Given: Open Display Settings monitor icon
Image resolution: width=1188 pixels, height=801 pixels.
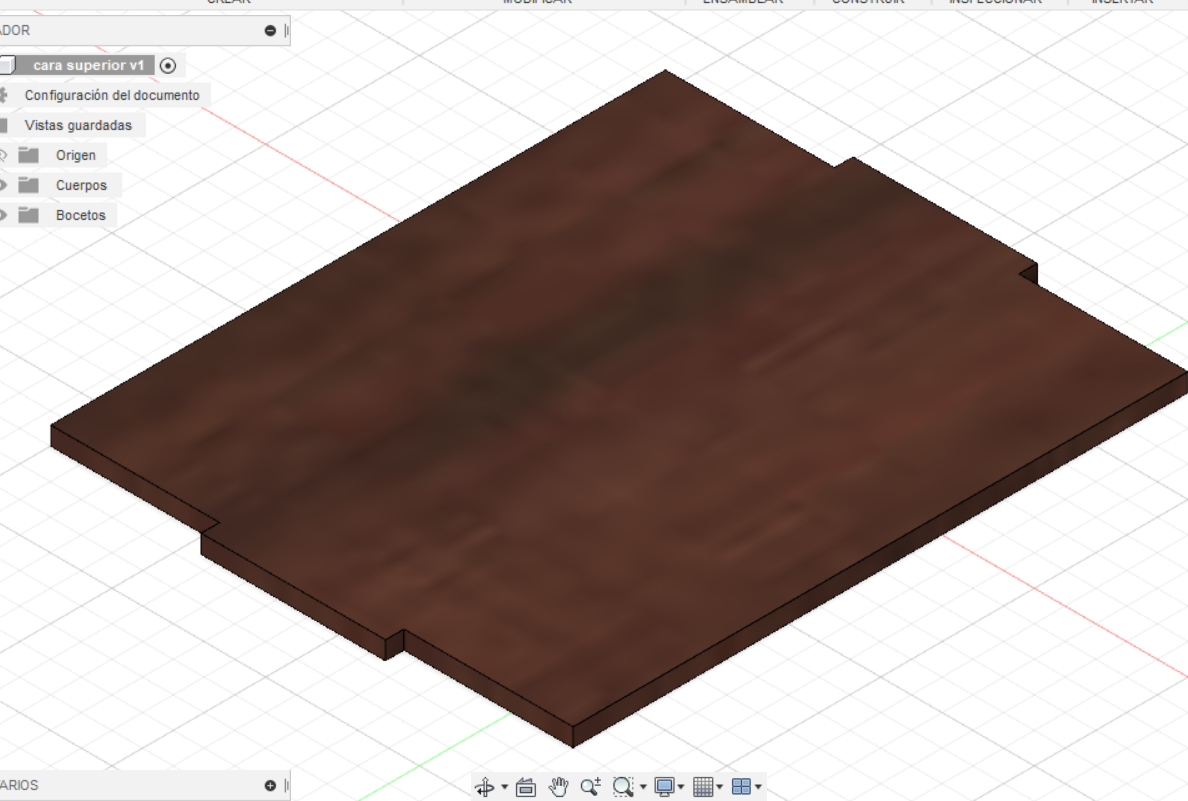Looking at the screenshot, I should (x=664, y=787).
